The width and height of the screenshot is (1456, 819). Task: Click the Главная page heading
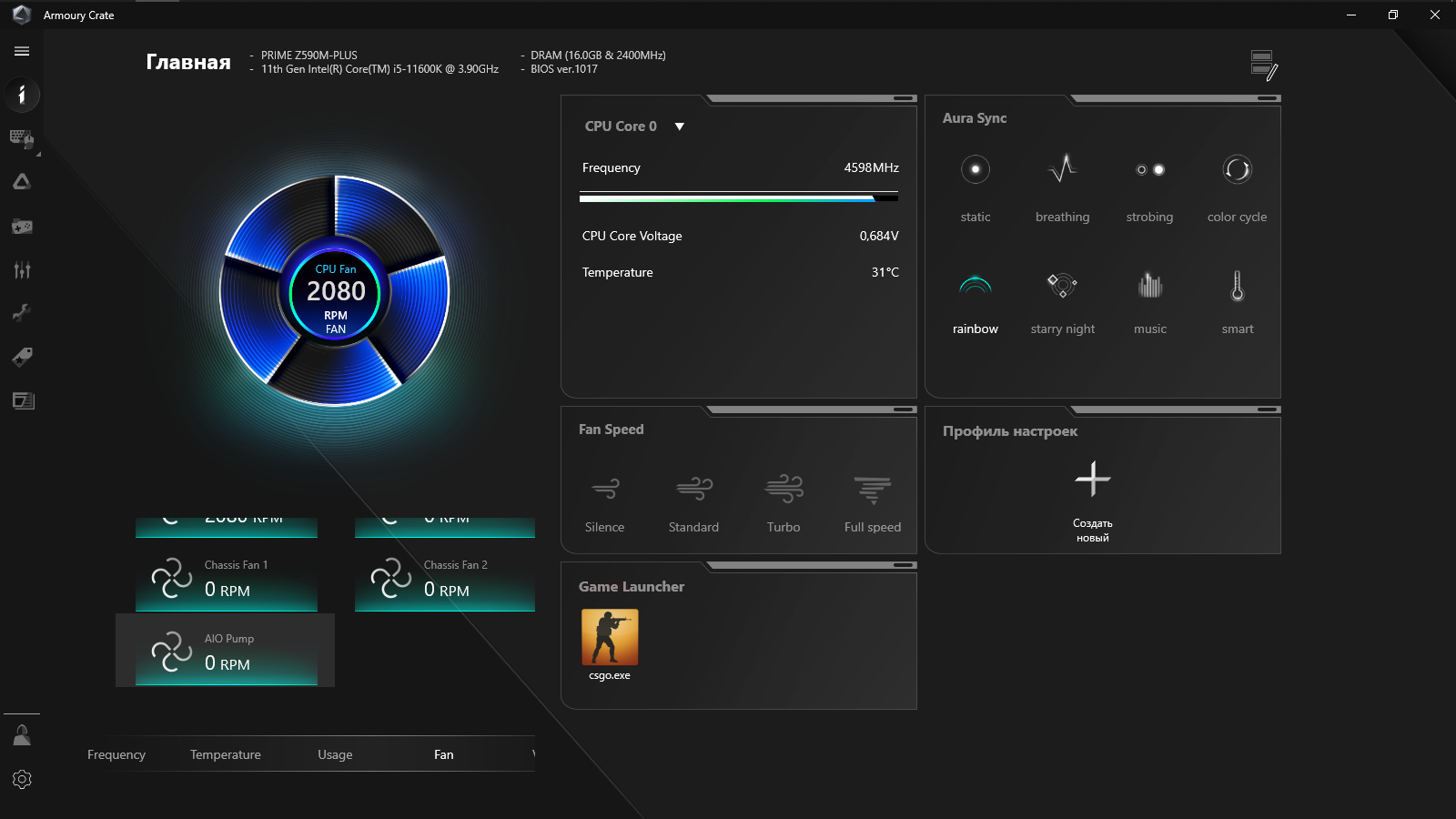click(188, 62)
